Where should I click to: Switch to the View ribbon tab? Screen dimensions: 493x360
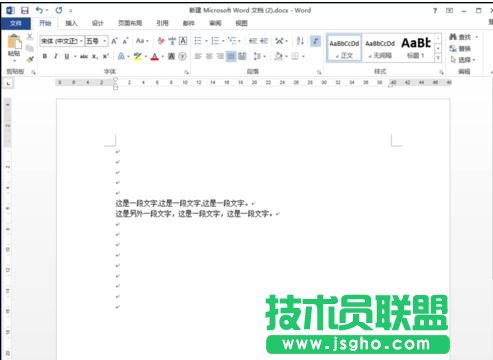point(241,23)
